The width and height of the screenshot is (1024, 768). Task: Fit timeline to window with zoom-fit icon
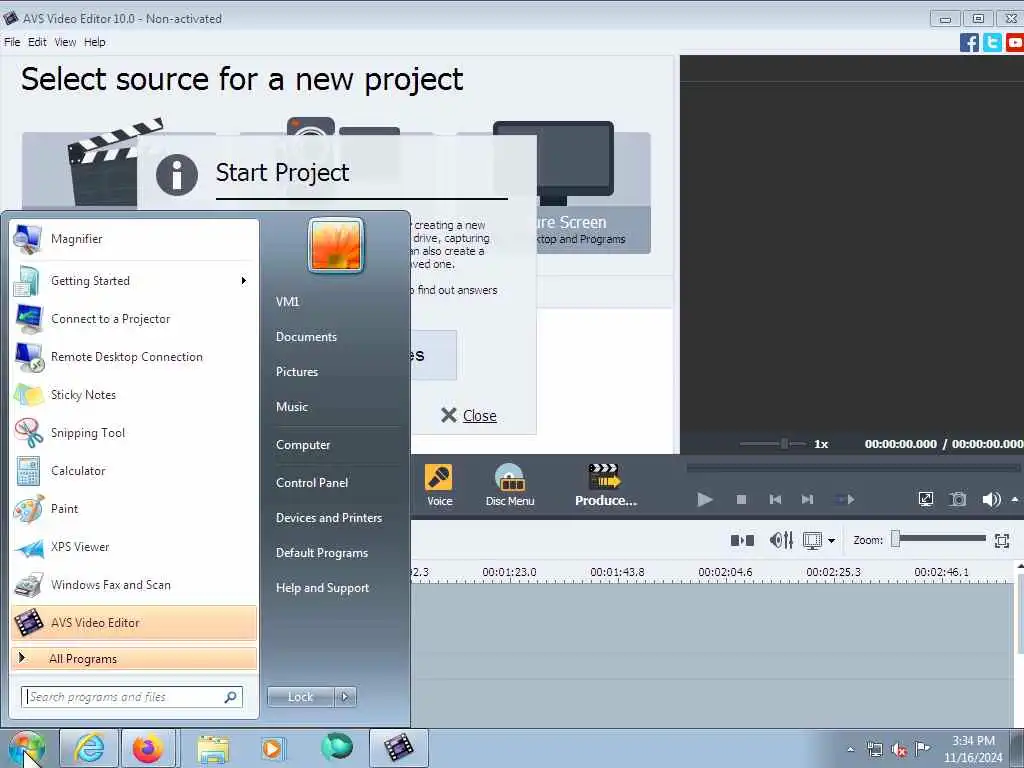tap(1002, 541)
